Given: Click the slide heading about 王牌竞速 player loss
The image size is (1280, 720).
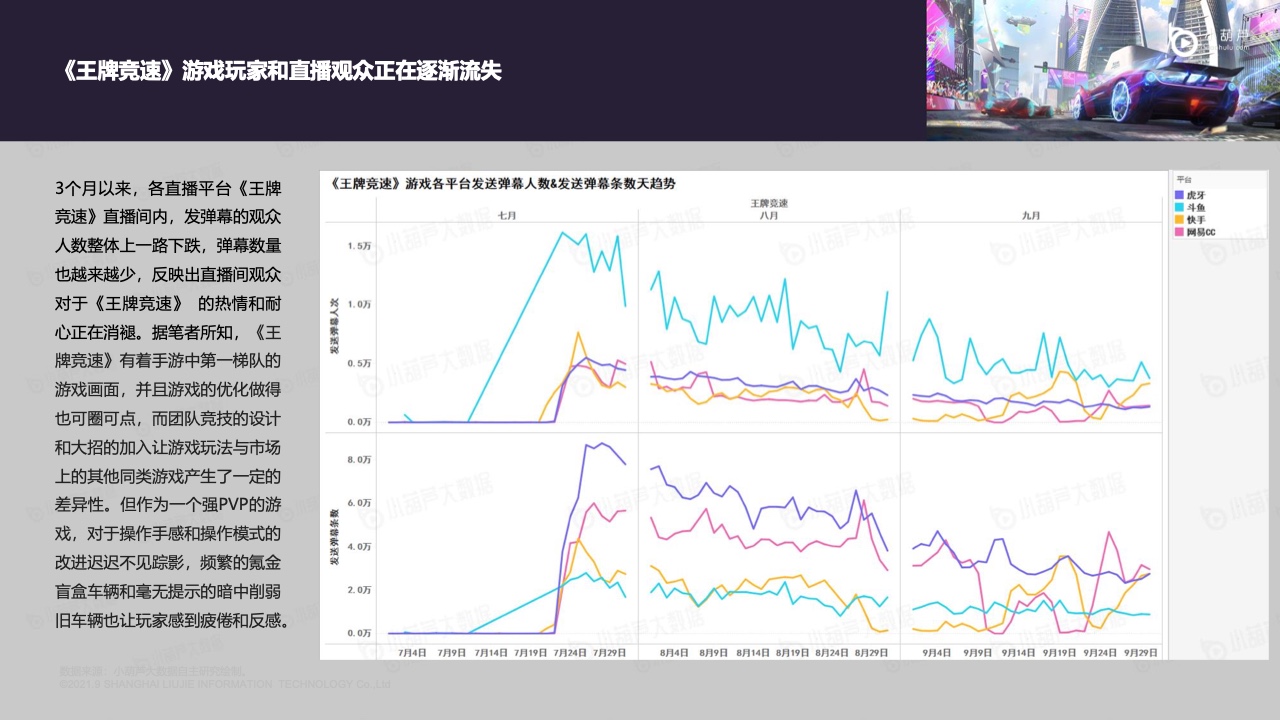Looking at the screenshot, I should point(281,71).
